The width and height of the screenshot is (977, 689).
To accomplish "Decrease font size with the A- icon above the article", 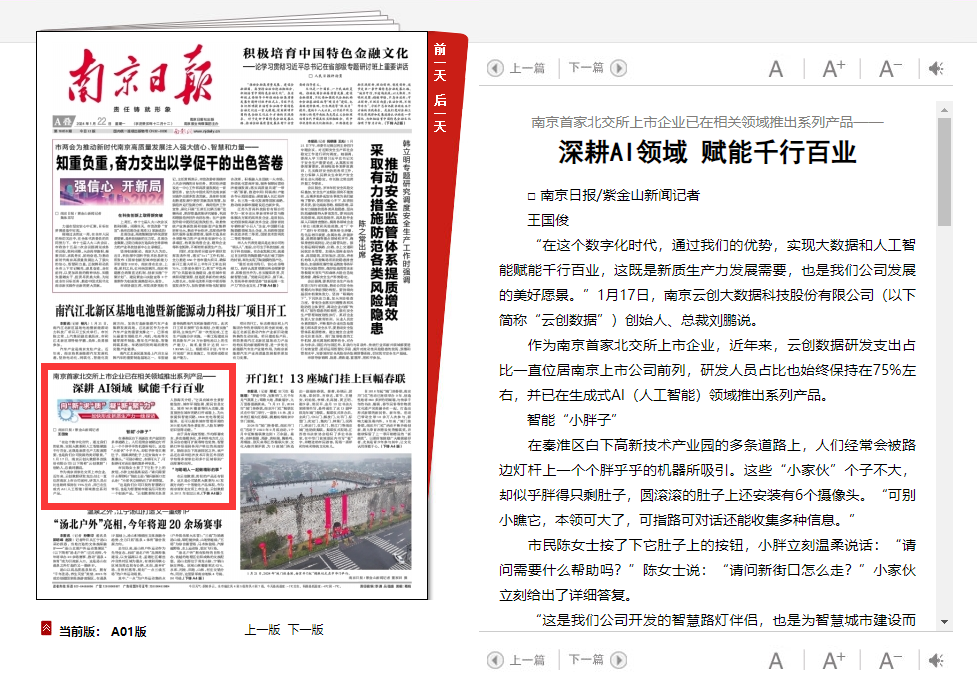I will click(890, 69).
